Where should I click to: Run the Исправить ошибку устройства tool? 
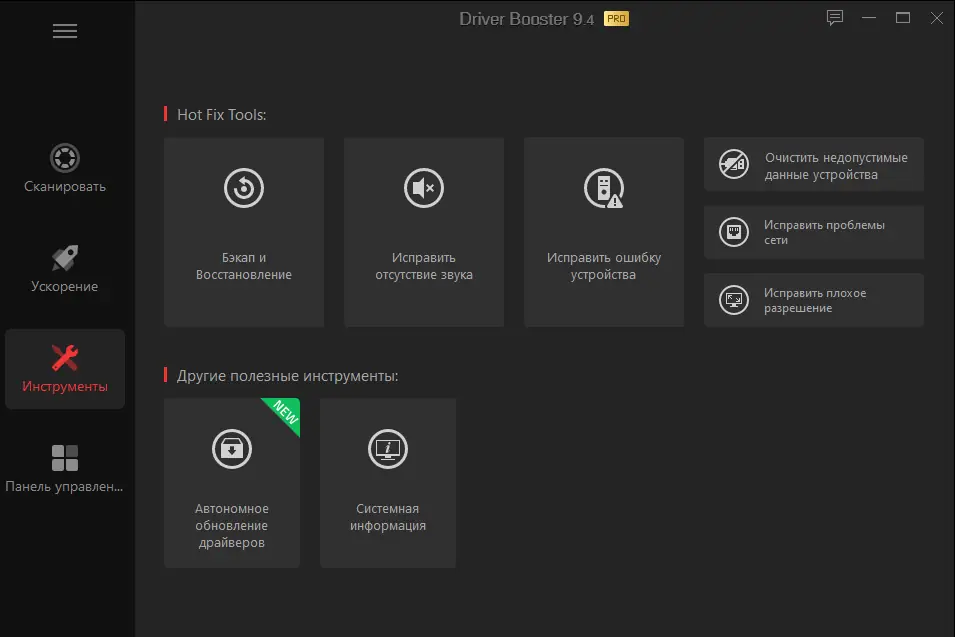coord(603,232)
